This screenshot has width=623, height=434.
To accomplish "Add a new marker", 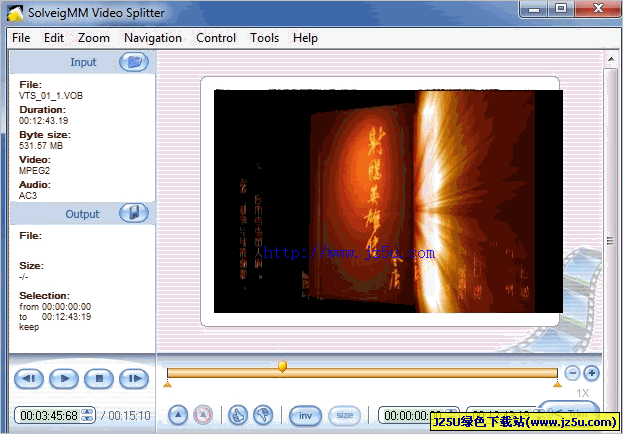I will [x=178, y=415].
